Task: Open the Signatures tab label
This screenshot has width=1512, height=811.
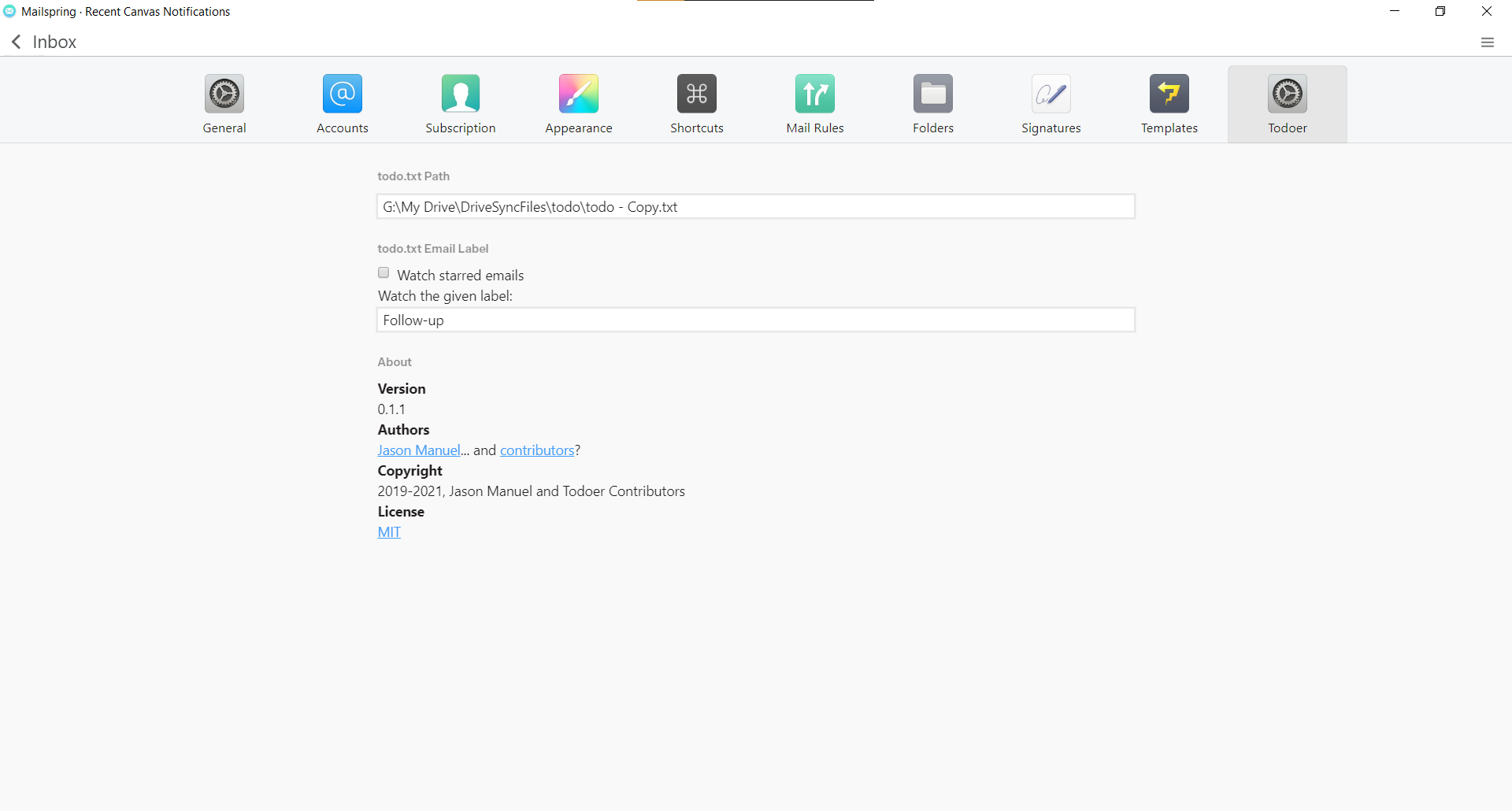Action: tap(1051, 128)
